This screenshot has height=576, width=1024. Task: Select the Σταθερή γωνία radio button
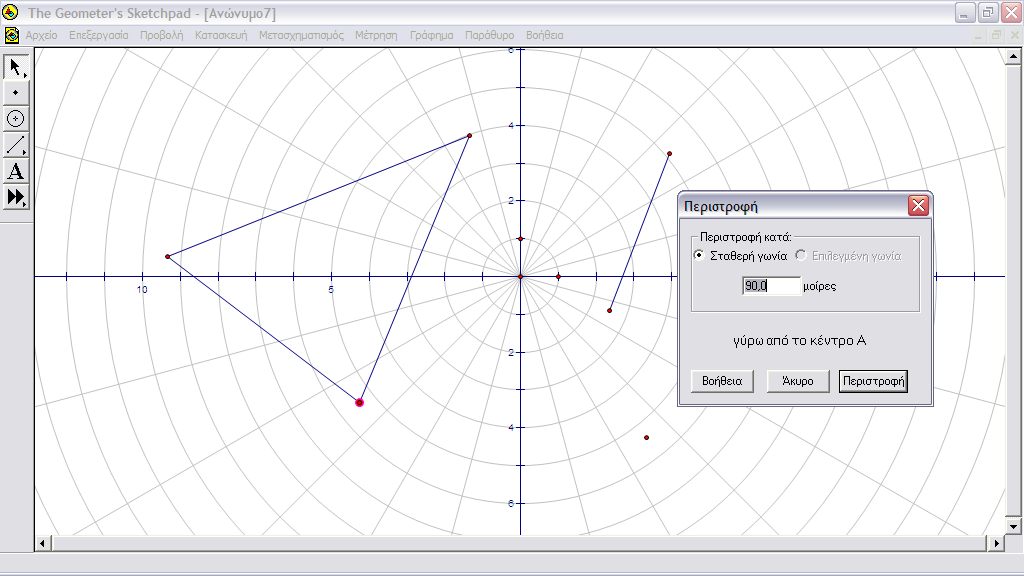click(699, 255)
